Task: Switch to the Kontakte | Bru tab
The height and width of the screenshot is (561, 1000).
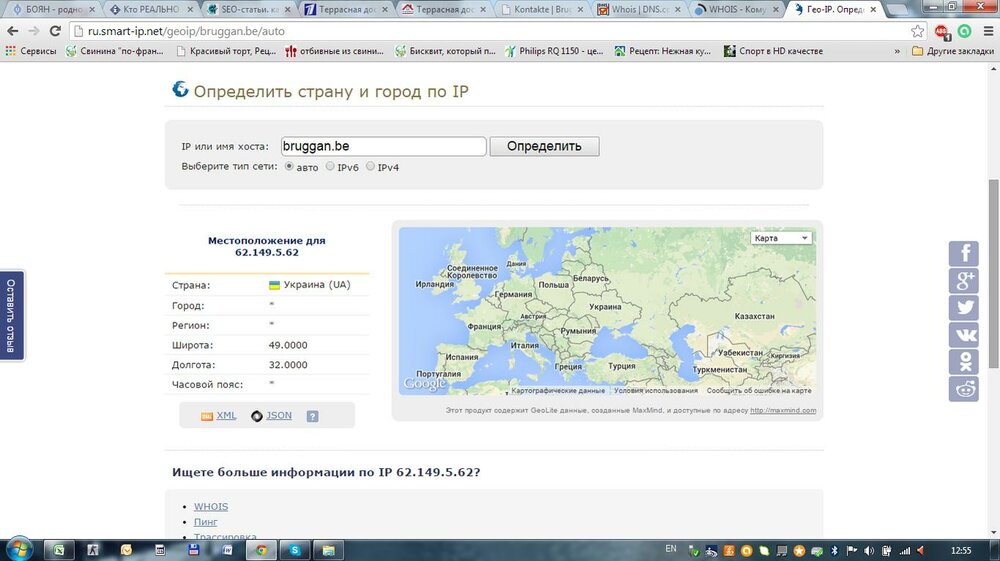Action: click(541, 10)
